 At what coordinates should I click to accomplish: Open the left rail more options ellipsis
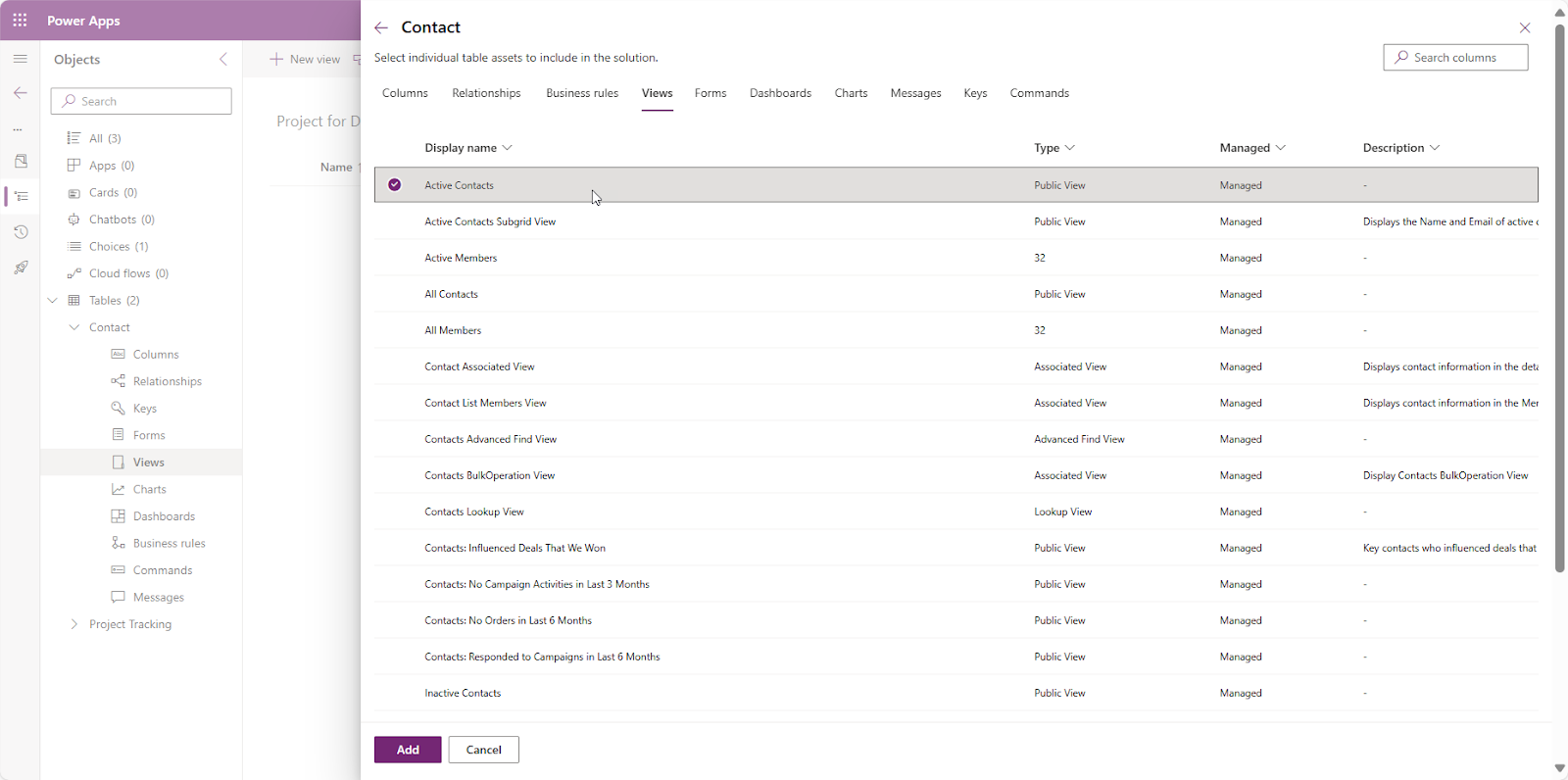18,128
